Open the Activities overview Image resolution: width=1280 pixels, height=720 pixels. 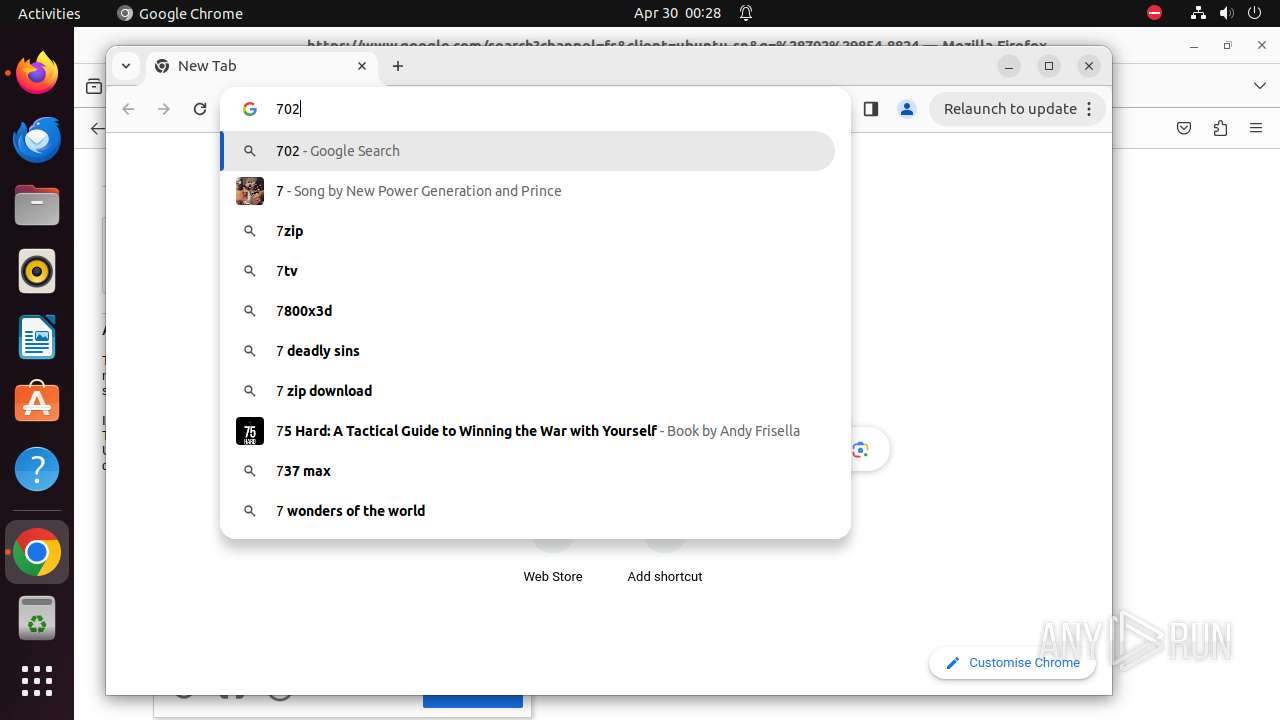click(49, 13)
